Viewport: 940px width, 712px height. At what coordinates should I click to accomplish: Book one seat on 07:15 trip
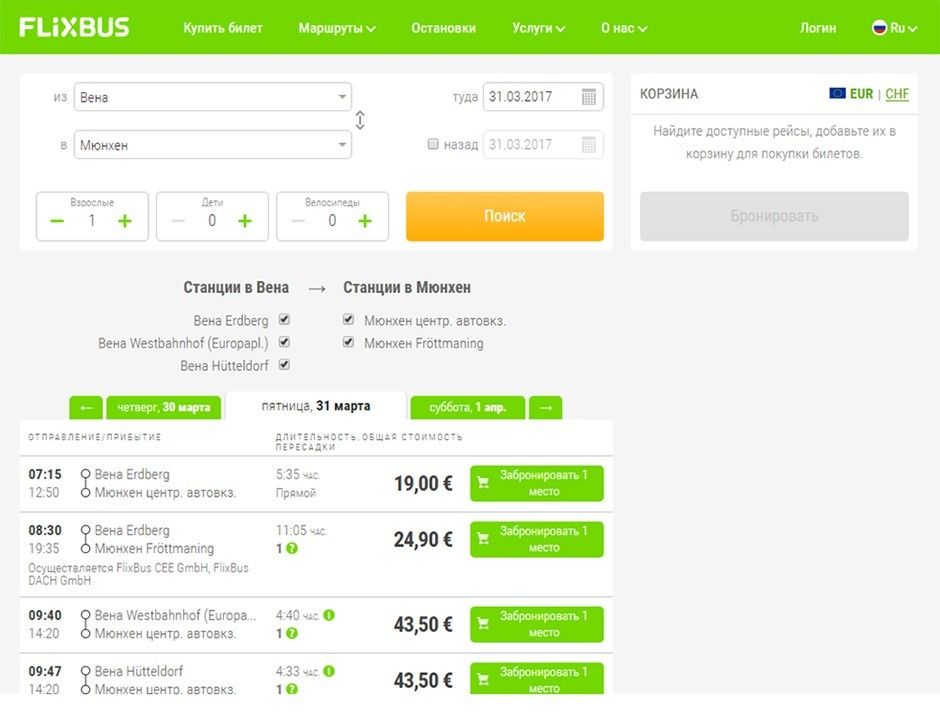click(537, 483)
